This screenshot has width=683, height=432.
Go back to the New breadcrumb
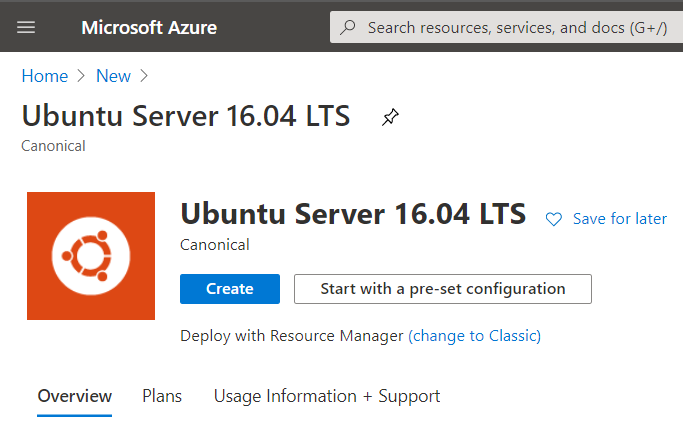pyautogui.click(x=113, y=76)
